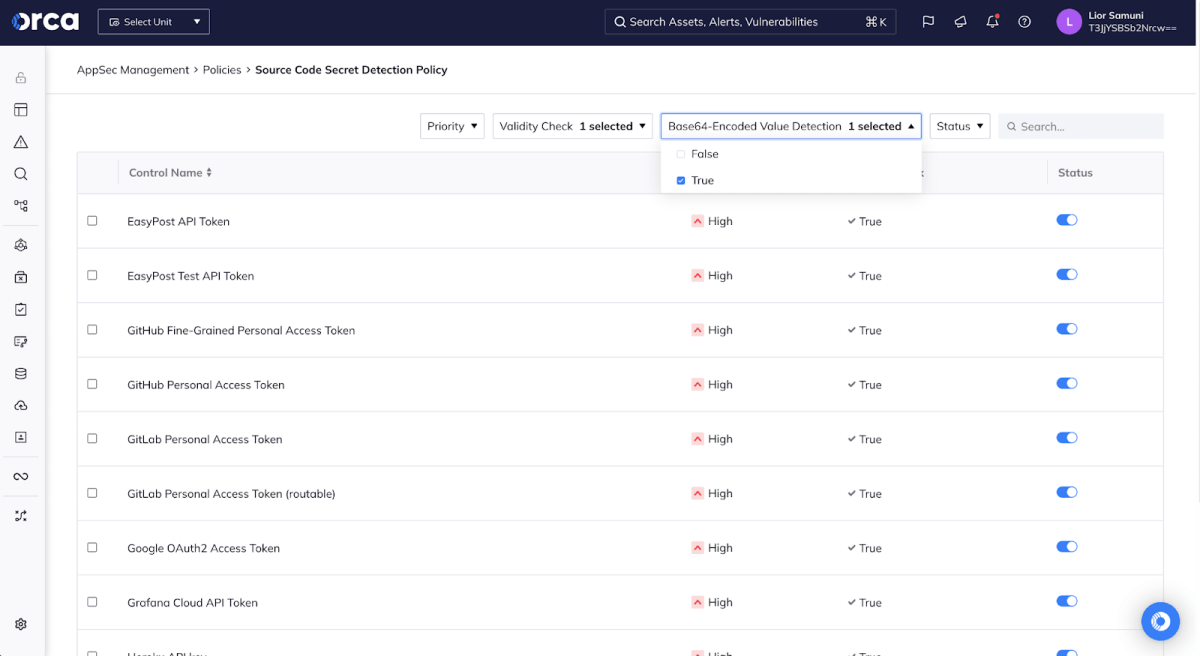Image resolution: width=1200 pixels, height=656 pixels.
Task: Click Source Code Secret Detection Policy breadcrumb
Action: 351,70
